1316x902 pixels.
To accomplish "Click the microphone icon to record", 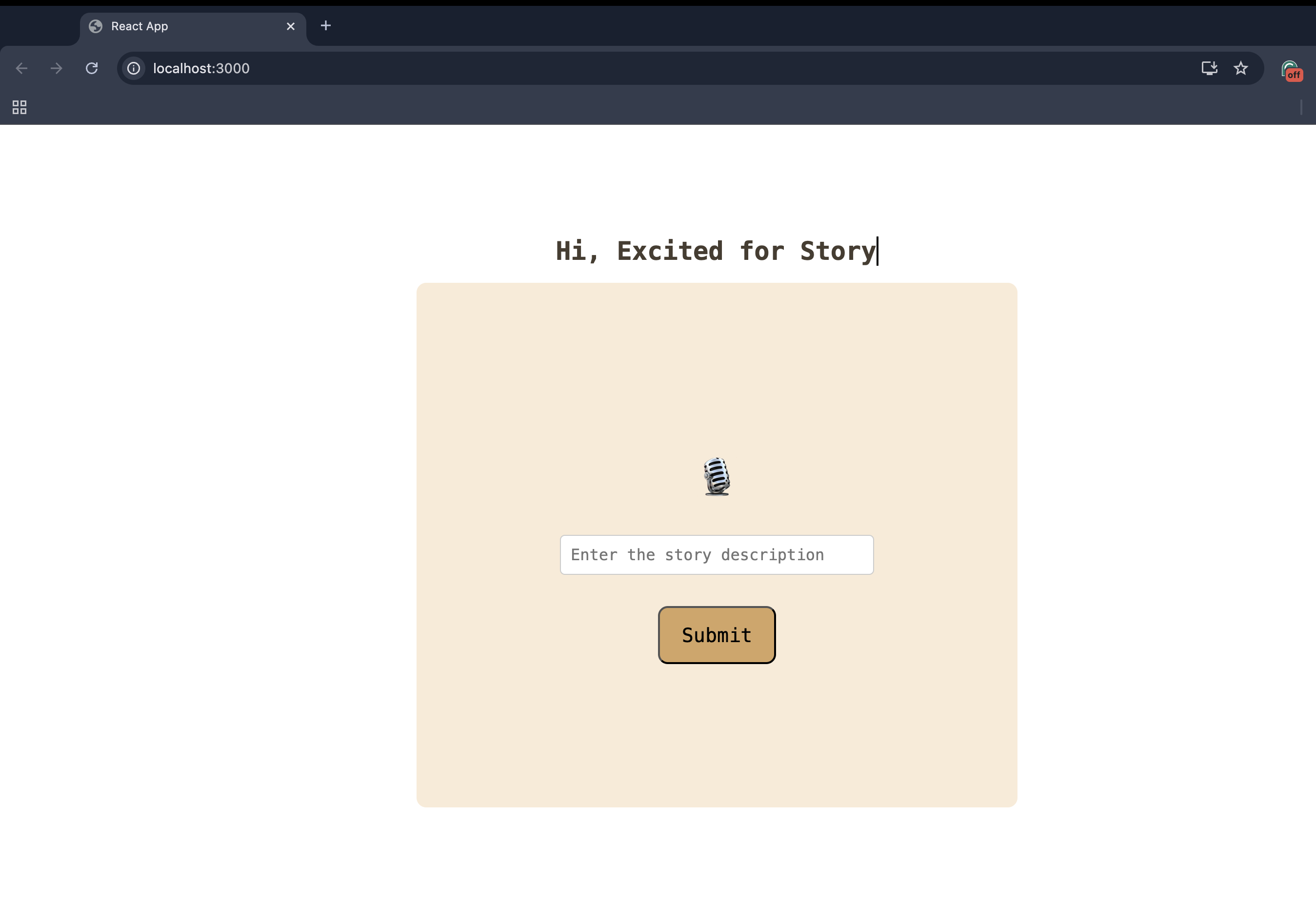I will point(717,476).
